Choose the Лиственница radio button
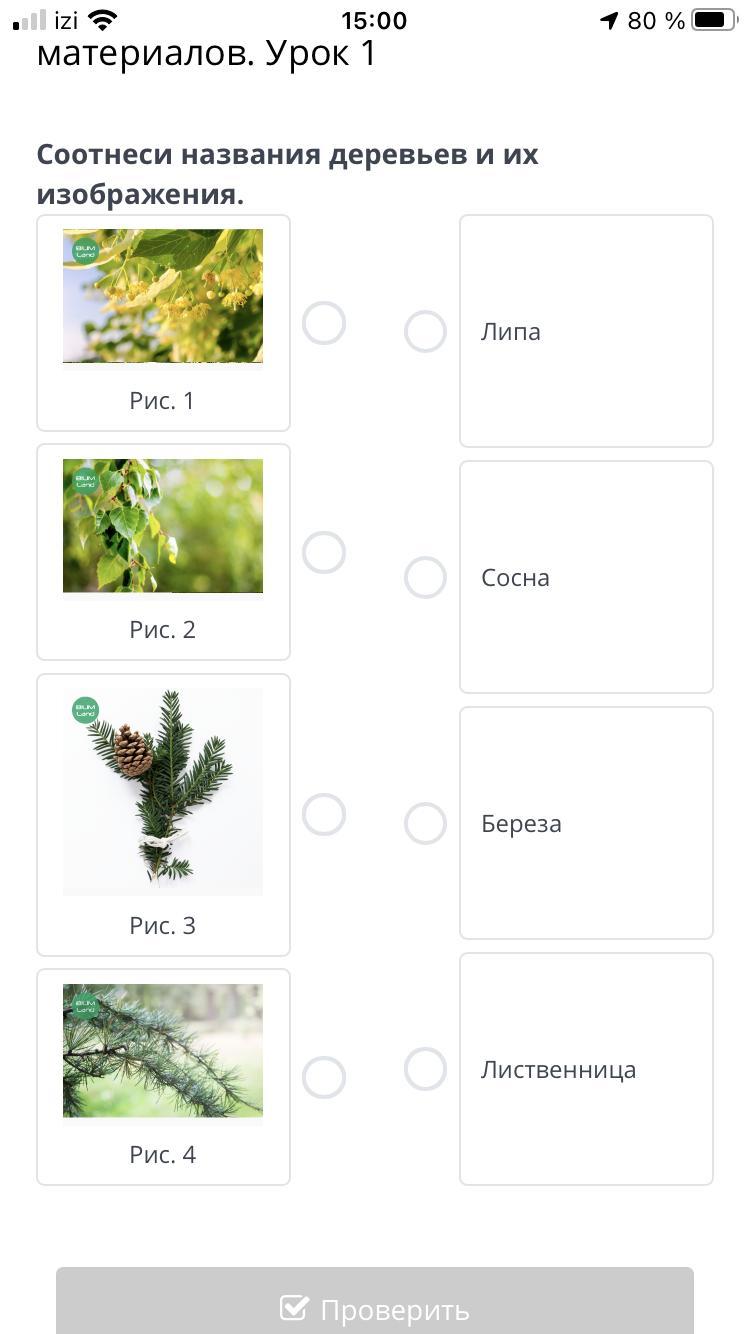 pyautogui.click(x=425, y=1069)
